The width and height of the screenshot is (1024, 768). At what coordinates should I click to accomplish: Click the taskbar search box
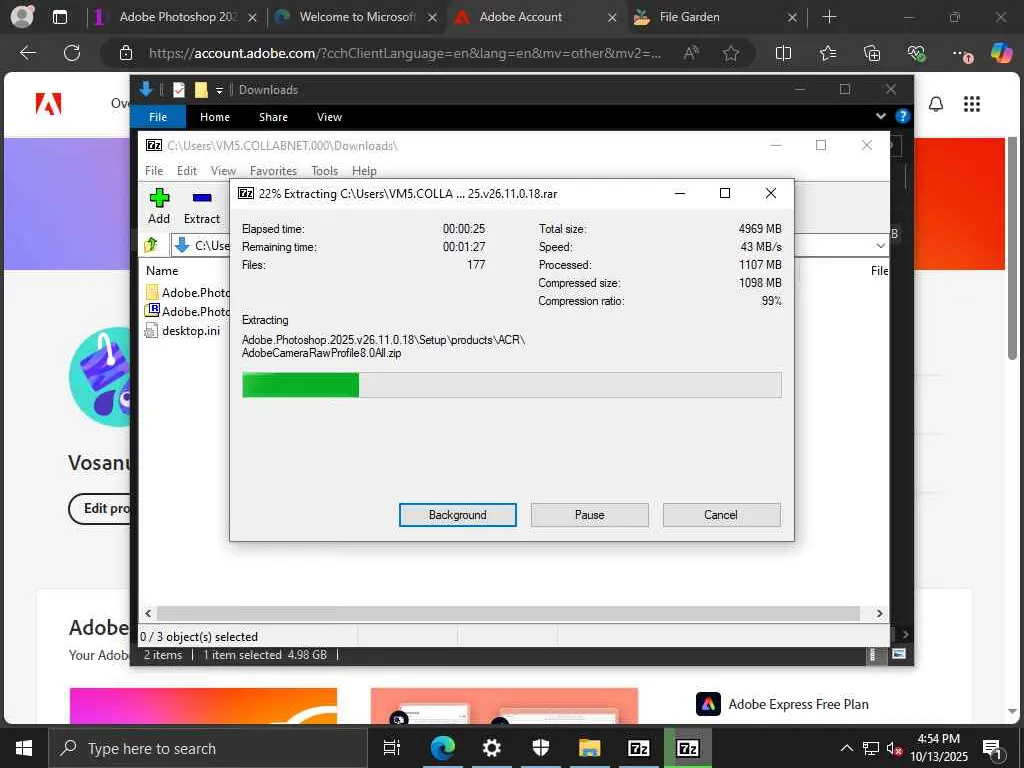(x=208, y=748)
